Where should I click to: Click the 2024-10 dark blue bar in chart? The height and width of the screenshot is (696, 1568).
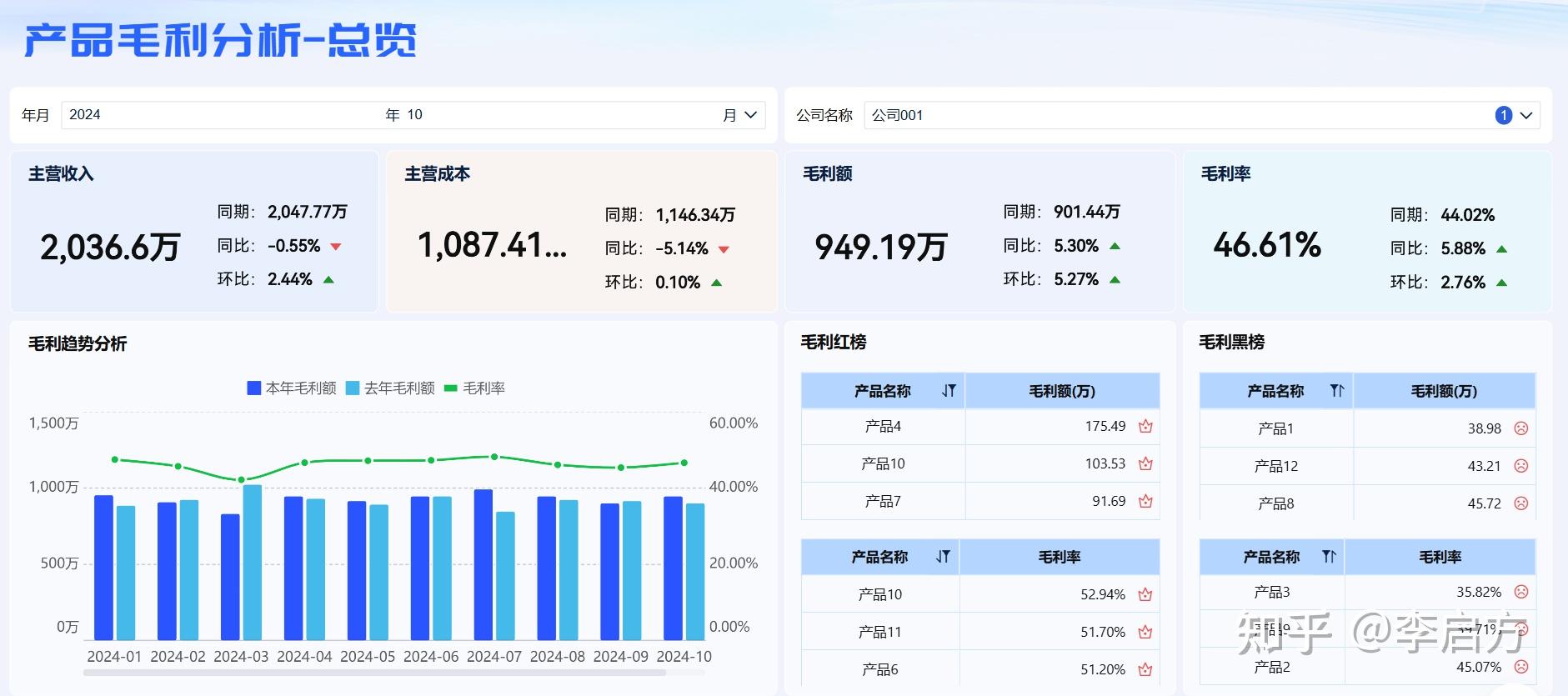click(673, 568)
